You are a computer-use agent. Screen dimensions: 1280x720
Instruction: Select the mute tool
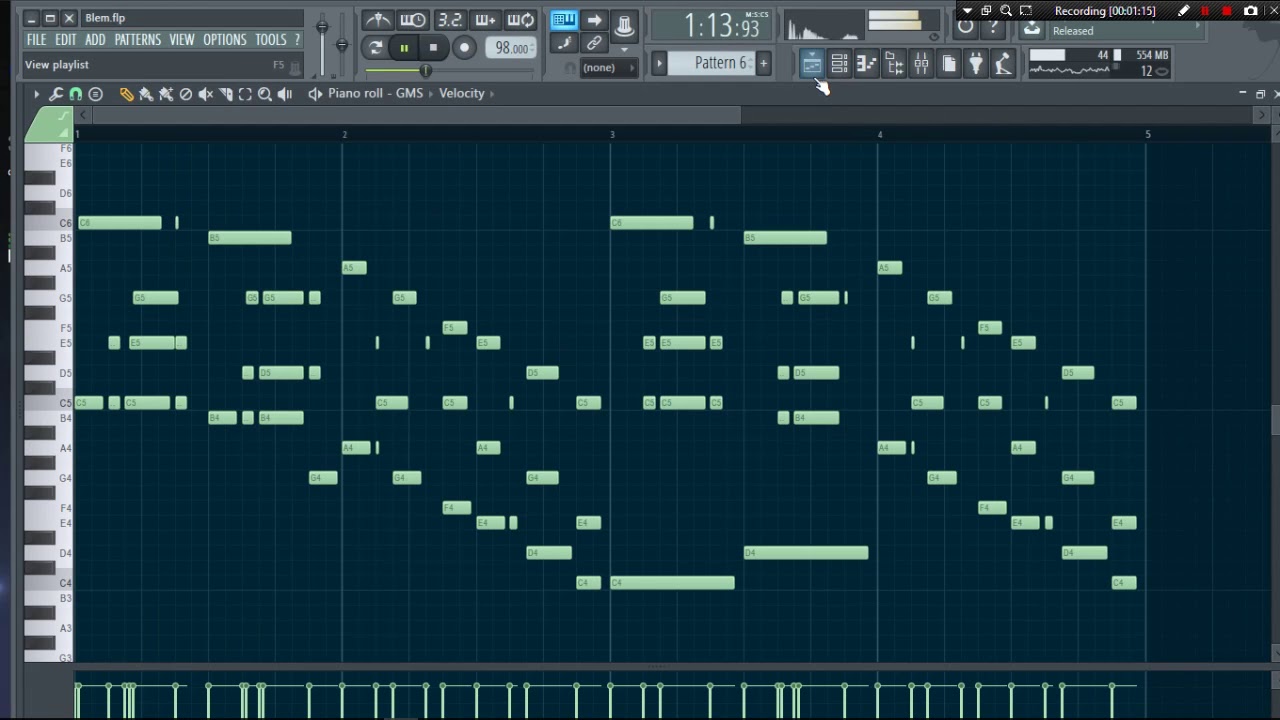point(206,94)
